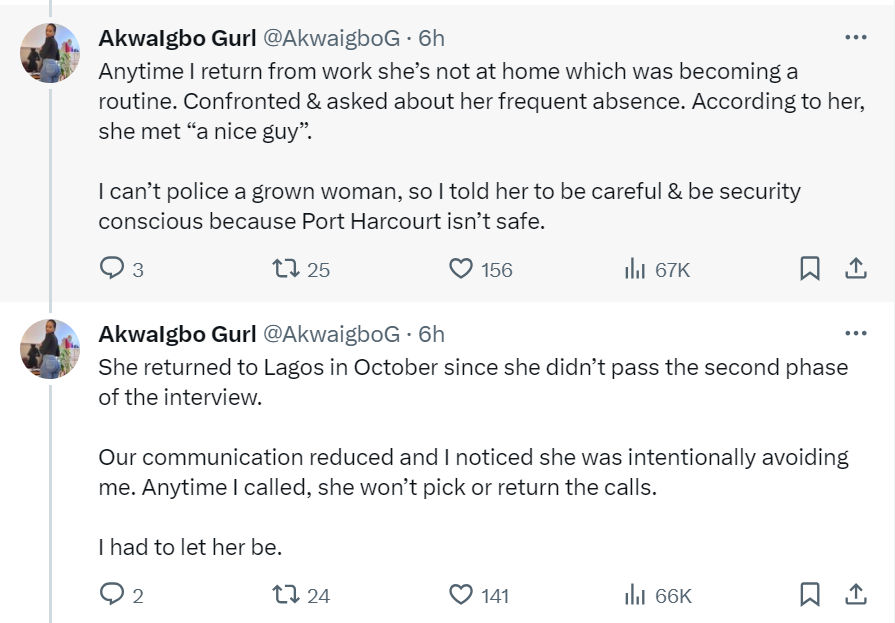This screenshot has width=895, height=623.
Task: Open @AkwaigboG handle on second tweet
Action: pos(331,333)
